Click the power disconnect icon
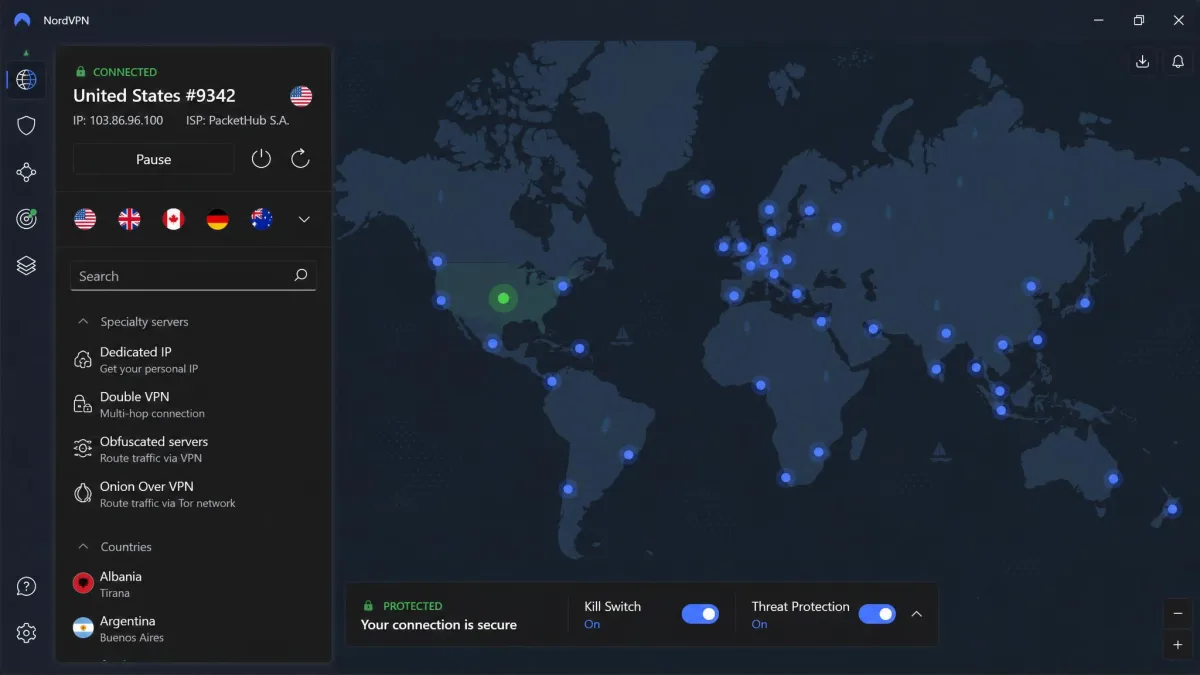The image size is (1200, 675). (x=261, y=159)
